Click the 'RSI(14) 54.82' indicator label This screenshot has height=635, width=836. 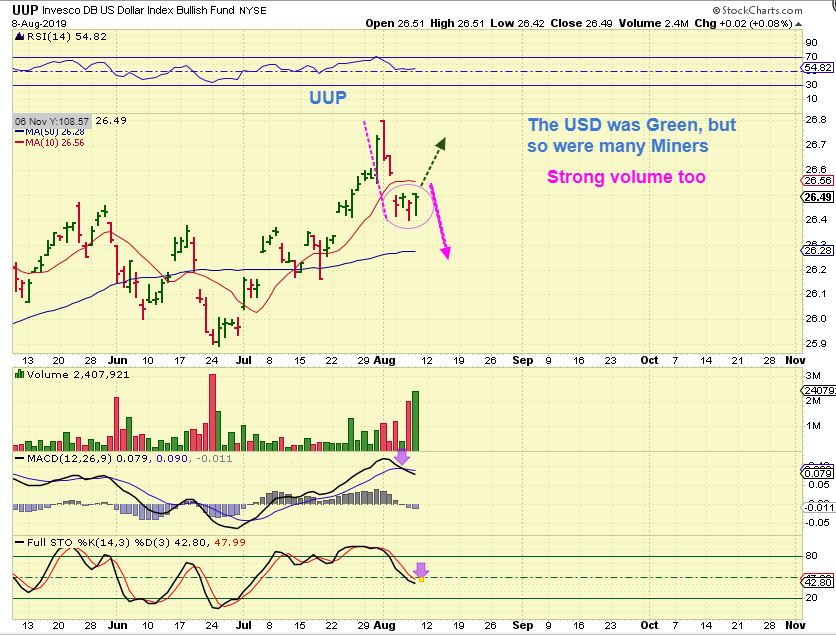click(x=66, y=36)
